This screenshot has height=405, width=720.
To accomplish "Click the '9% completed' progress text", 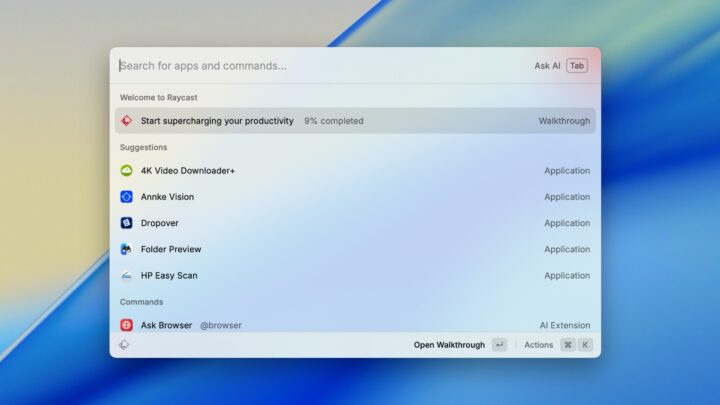I will 334,121.
